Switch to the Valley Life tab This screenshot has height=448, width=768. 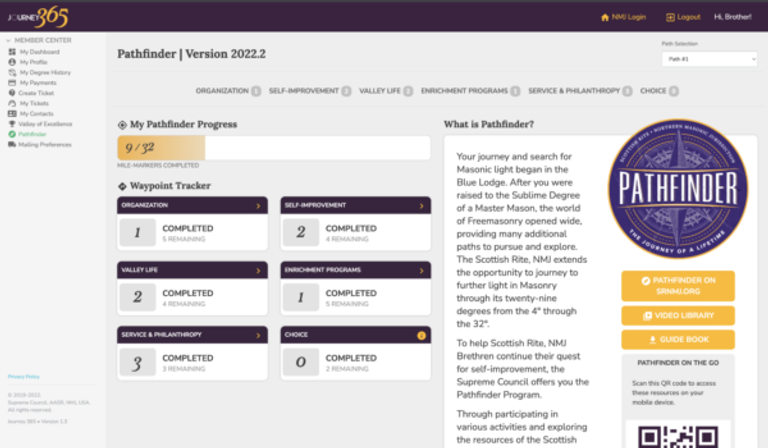point(385,91)
